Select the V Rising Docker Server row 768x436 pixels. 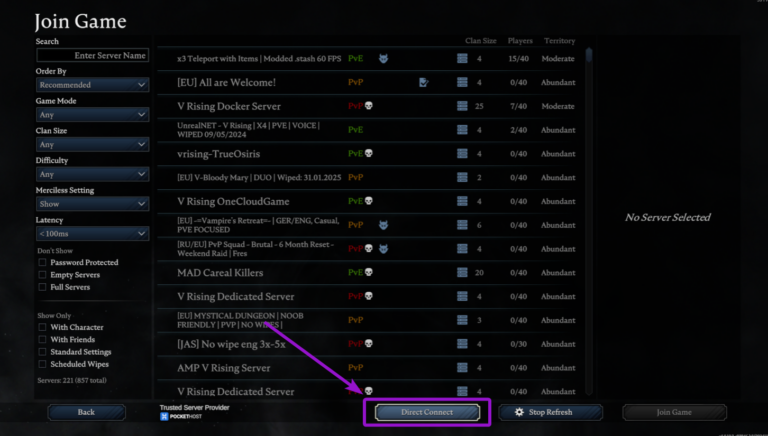pos(369,106)
